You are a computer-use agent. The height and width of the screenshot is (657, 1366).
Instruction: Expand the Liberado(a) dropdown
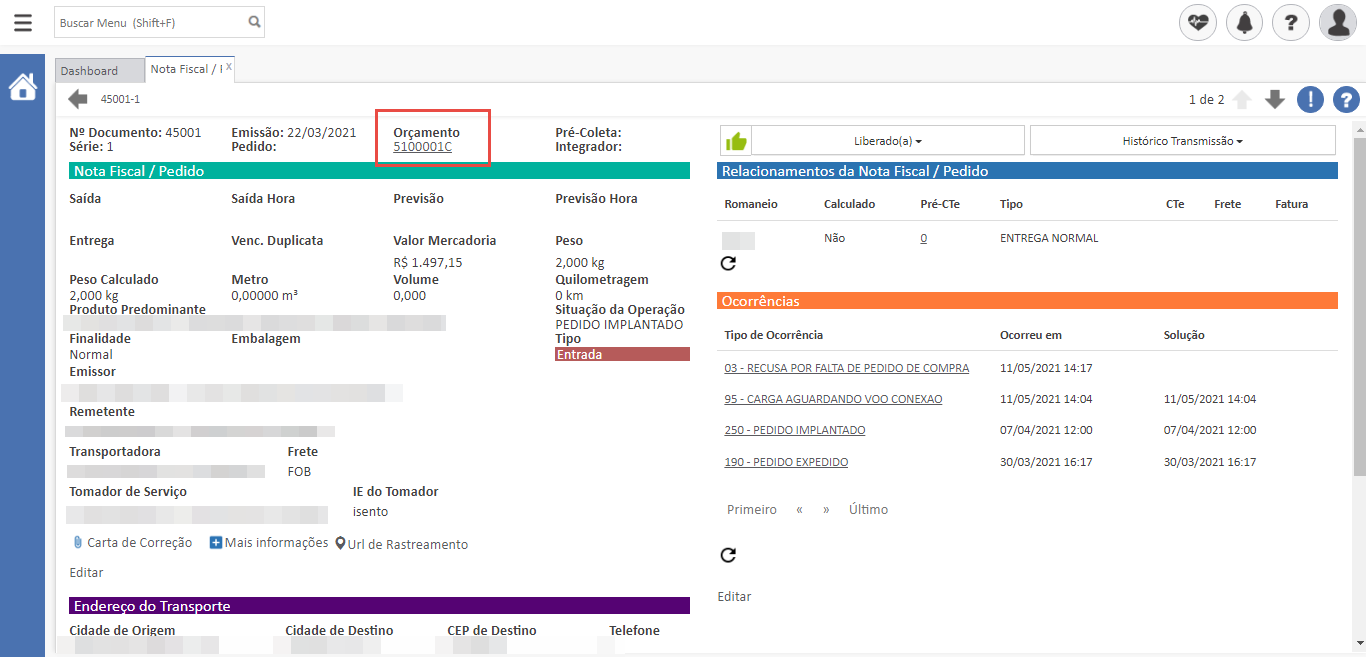tap(887, 141)
